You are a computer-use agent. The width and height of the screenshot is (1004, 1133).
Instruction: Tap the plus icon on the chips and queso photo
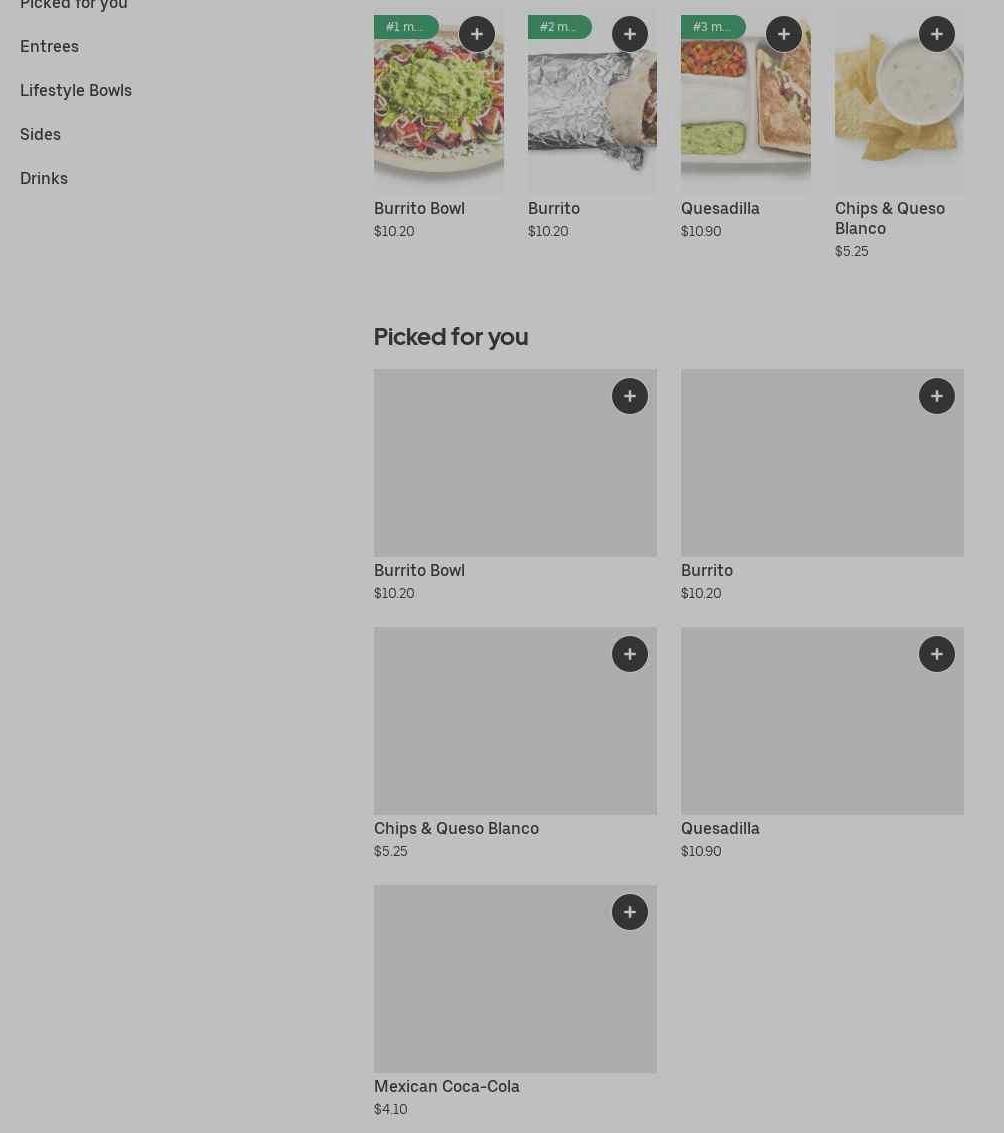pos(937,34)
